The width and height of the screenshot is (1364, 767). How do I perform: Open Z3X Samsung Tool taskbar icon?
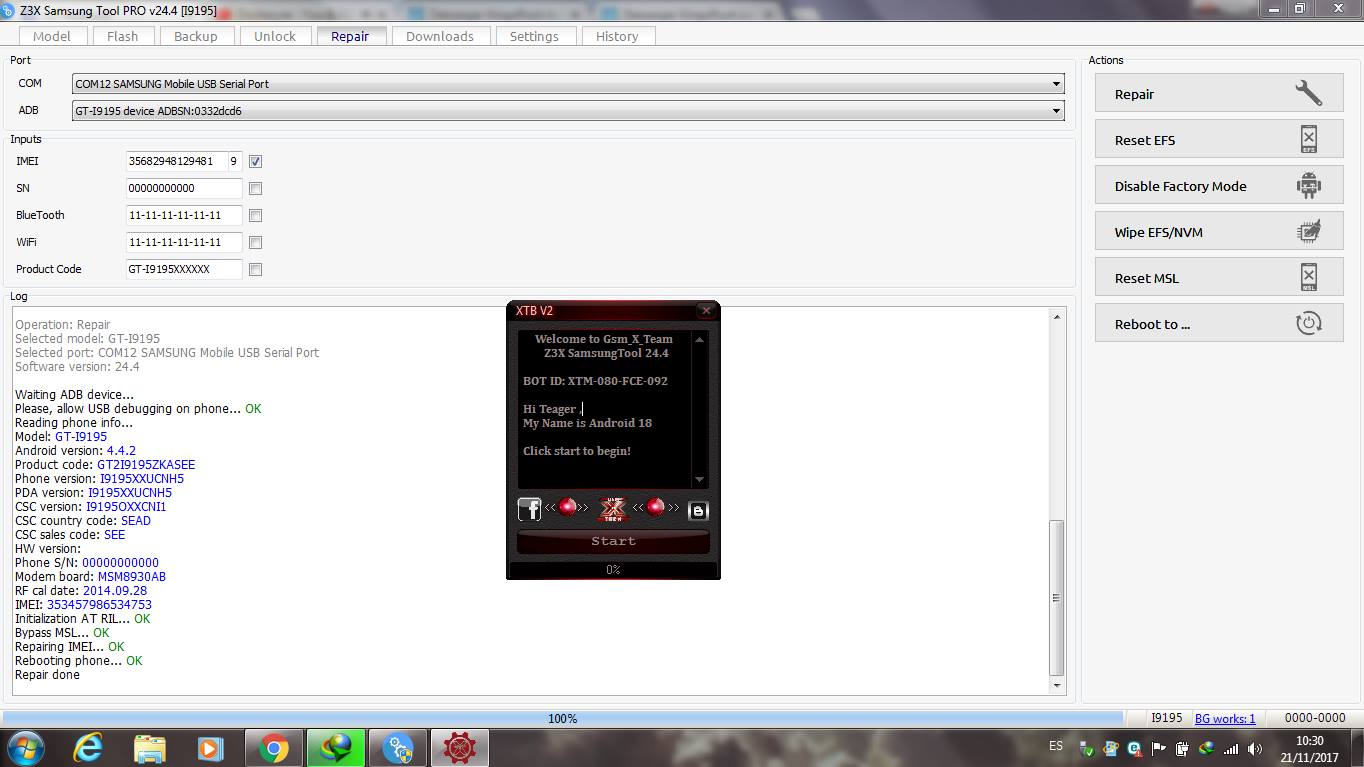tap(397, 748)
